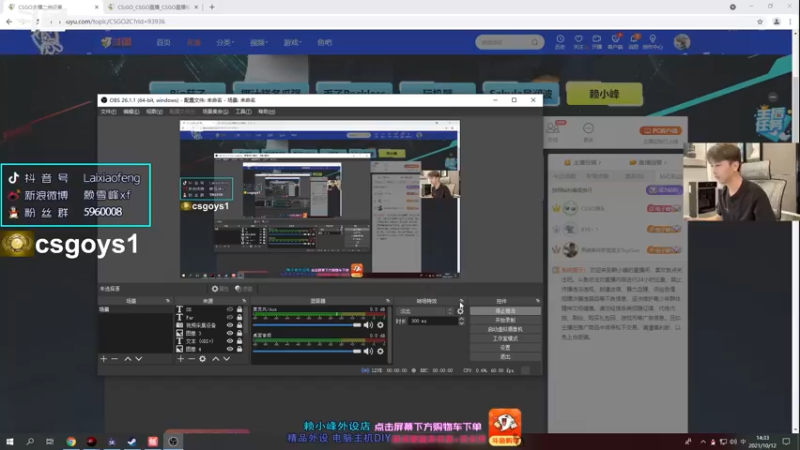The height and width of the screenshot is (450, 800).
Task: Open the Help menu in OBS
Action: (266, 112)
